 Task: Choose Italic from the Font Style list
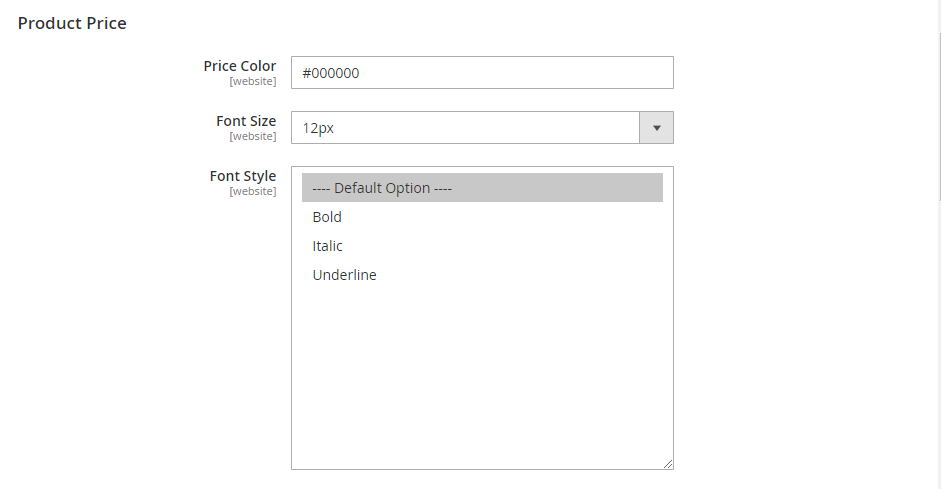482,245
